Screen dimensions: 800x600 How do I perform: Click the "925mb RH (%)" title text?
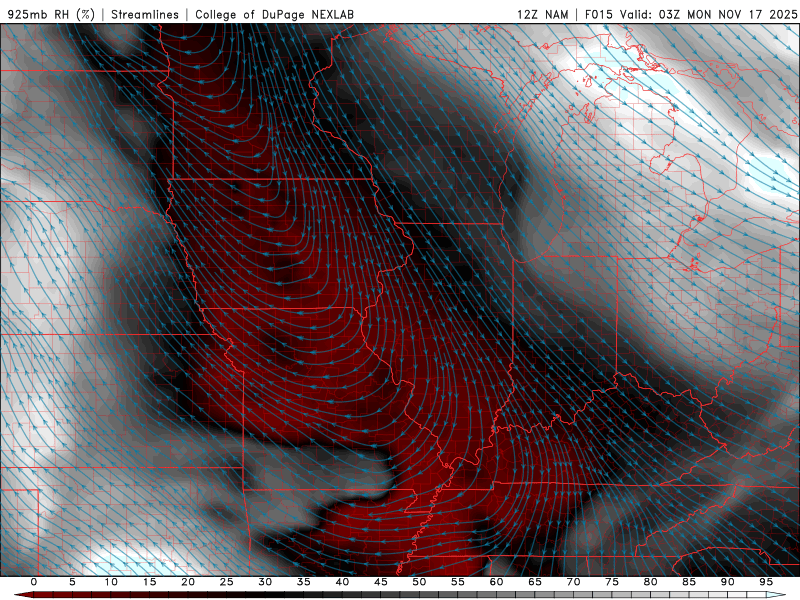[51, 14]
